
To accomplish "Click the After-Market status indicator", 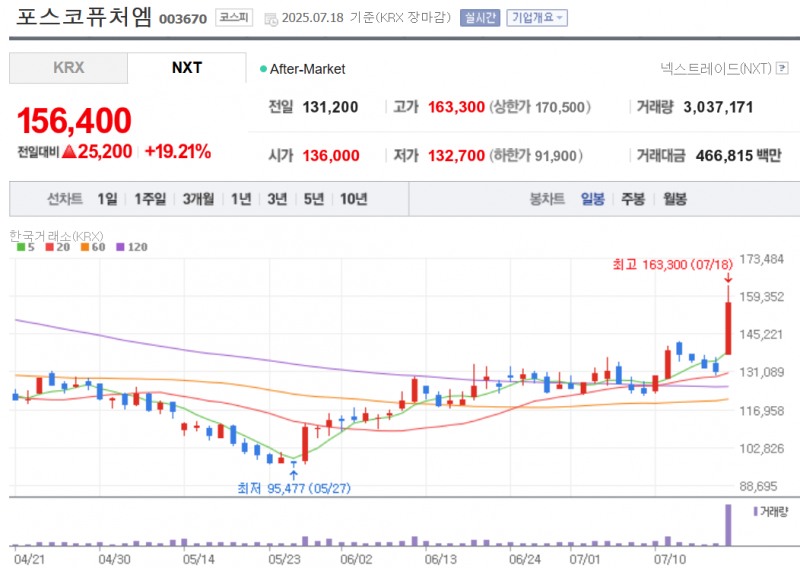I will (x=303, y=69).
